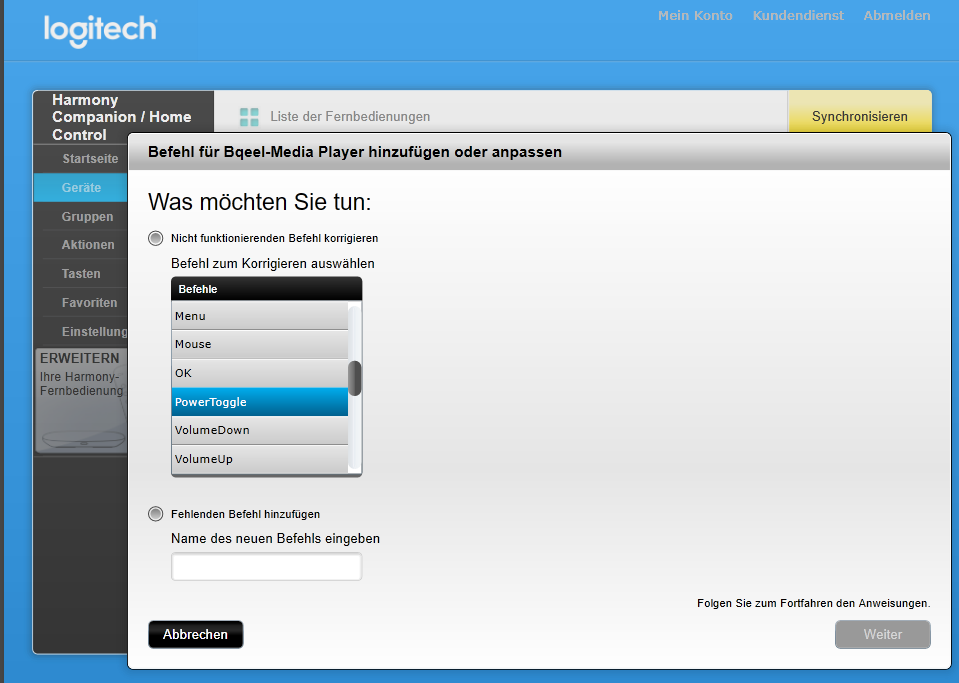Click the Weiter button
Image resolution: width=959 pixels, height=683 pixels.
[x=883, y=635]
